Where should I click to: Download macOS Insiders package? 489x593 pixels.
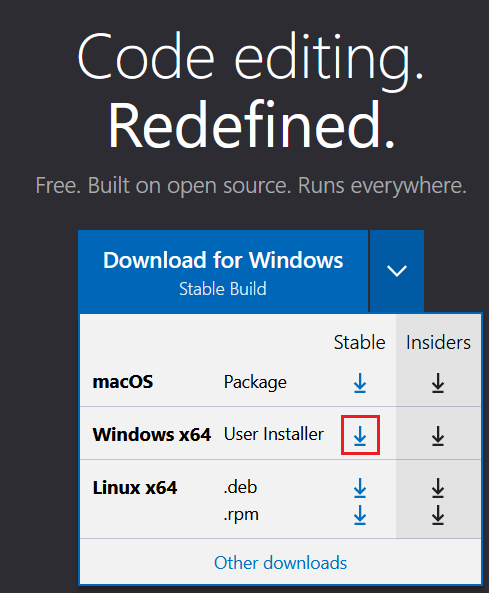click(438, 383)
